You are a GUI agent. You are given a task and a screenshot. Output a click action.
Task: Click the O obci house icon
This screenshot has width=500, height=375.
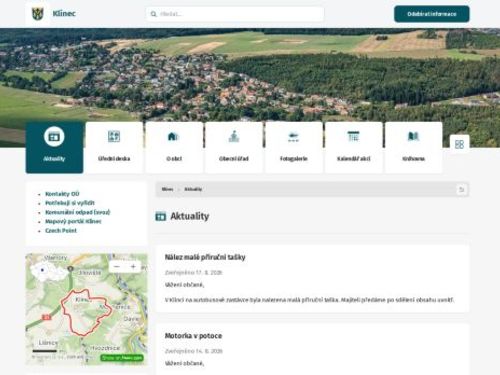173,136
